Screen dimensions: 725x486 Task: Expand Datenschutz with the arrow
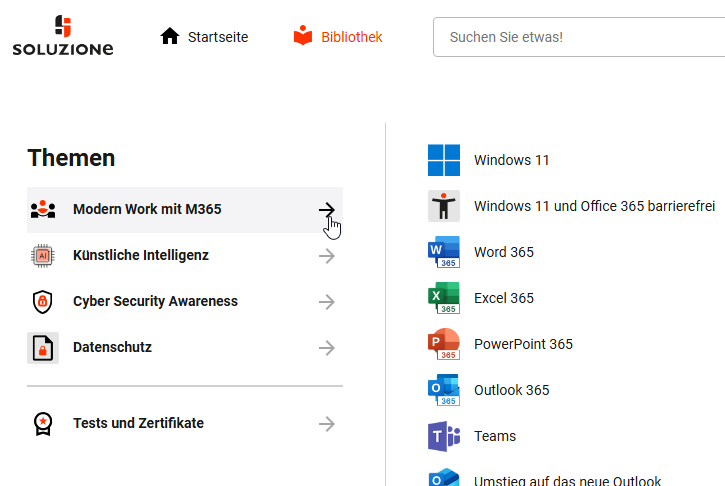(326, 348)
